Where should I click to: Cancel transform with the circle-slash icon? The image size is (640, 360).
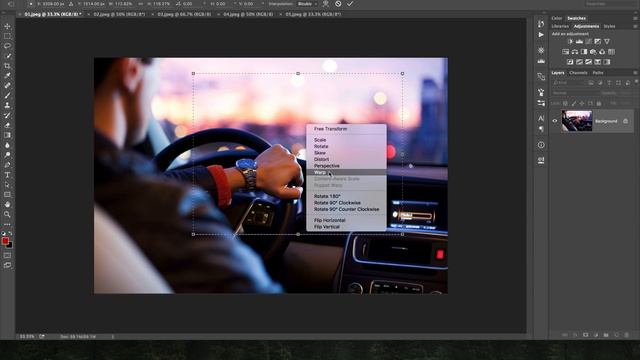click(338, 4)
